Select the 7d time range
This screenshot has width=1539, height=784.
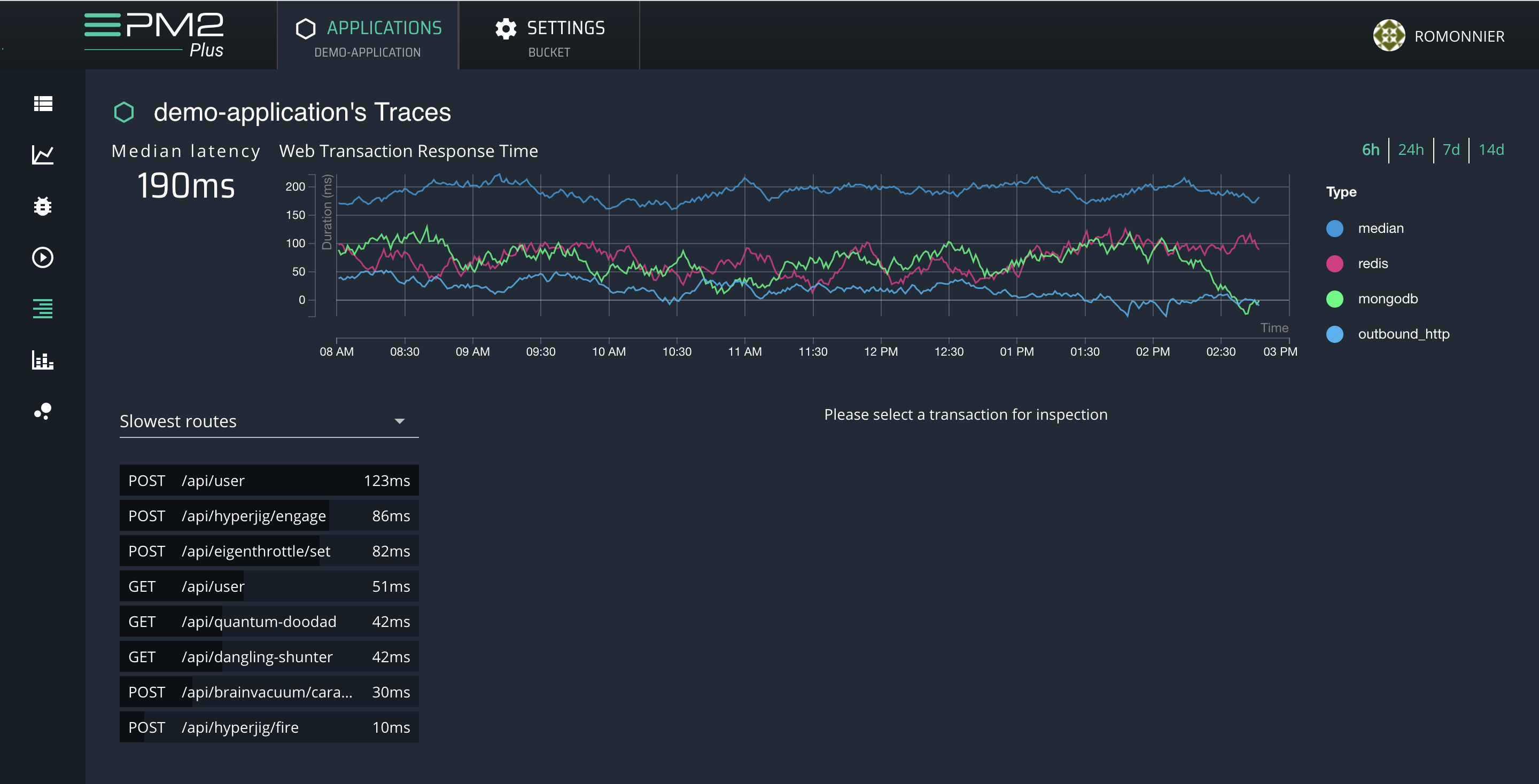[x=1451, y=150]
